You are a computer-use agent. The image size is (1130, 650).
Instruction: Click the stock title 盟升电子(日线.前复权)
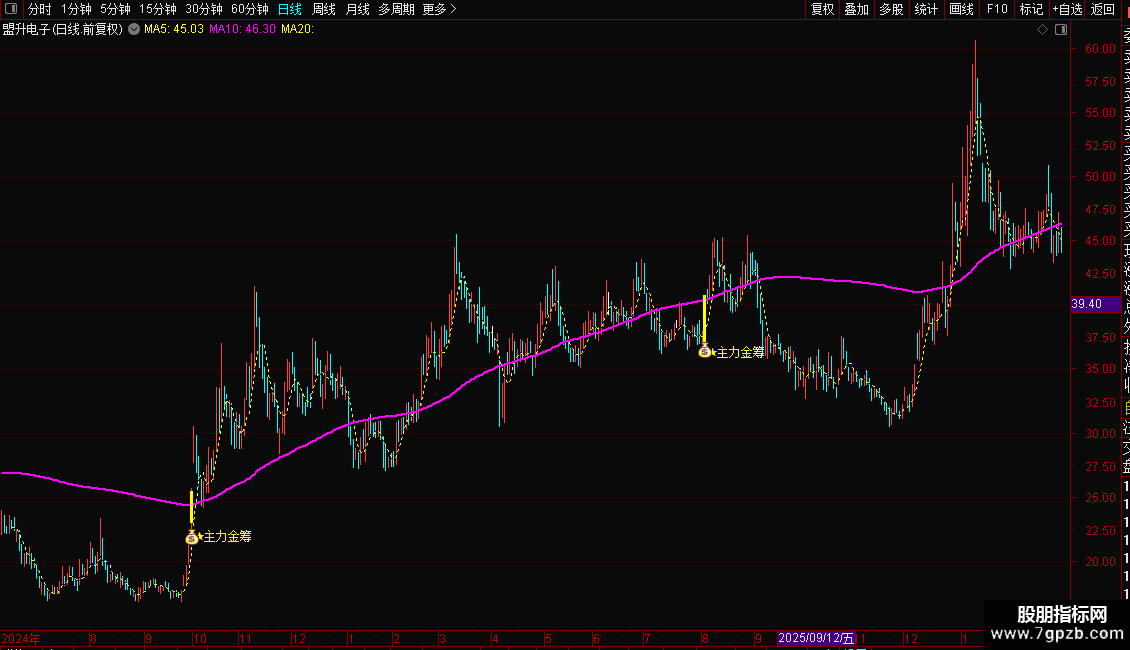tap(63, 29)
